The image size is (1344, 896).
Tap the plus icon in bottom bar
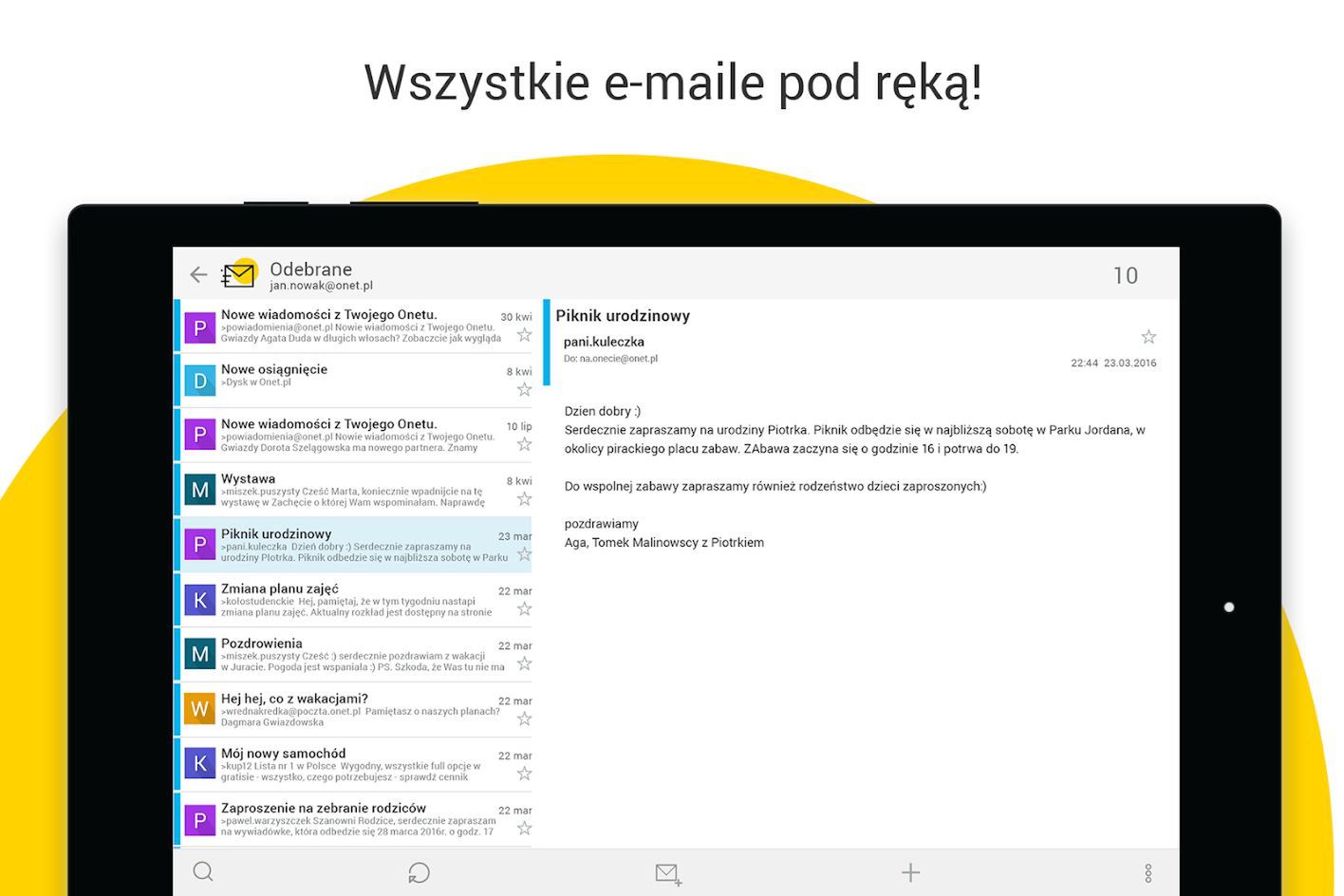point(910,872)
